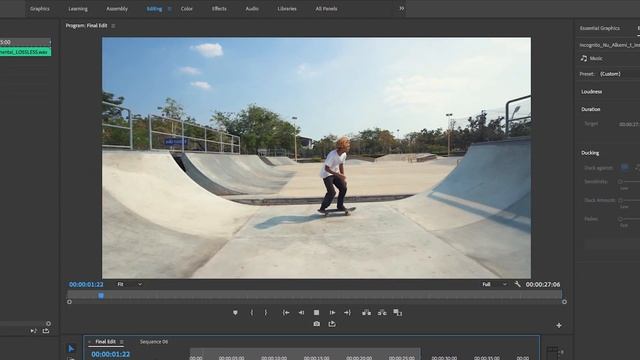
Task: Click the Mark In bracket button
Action: click(x=251, y=313)
